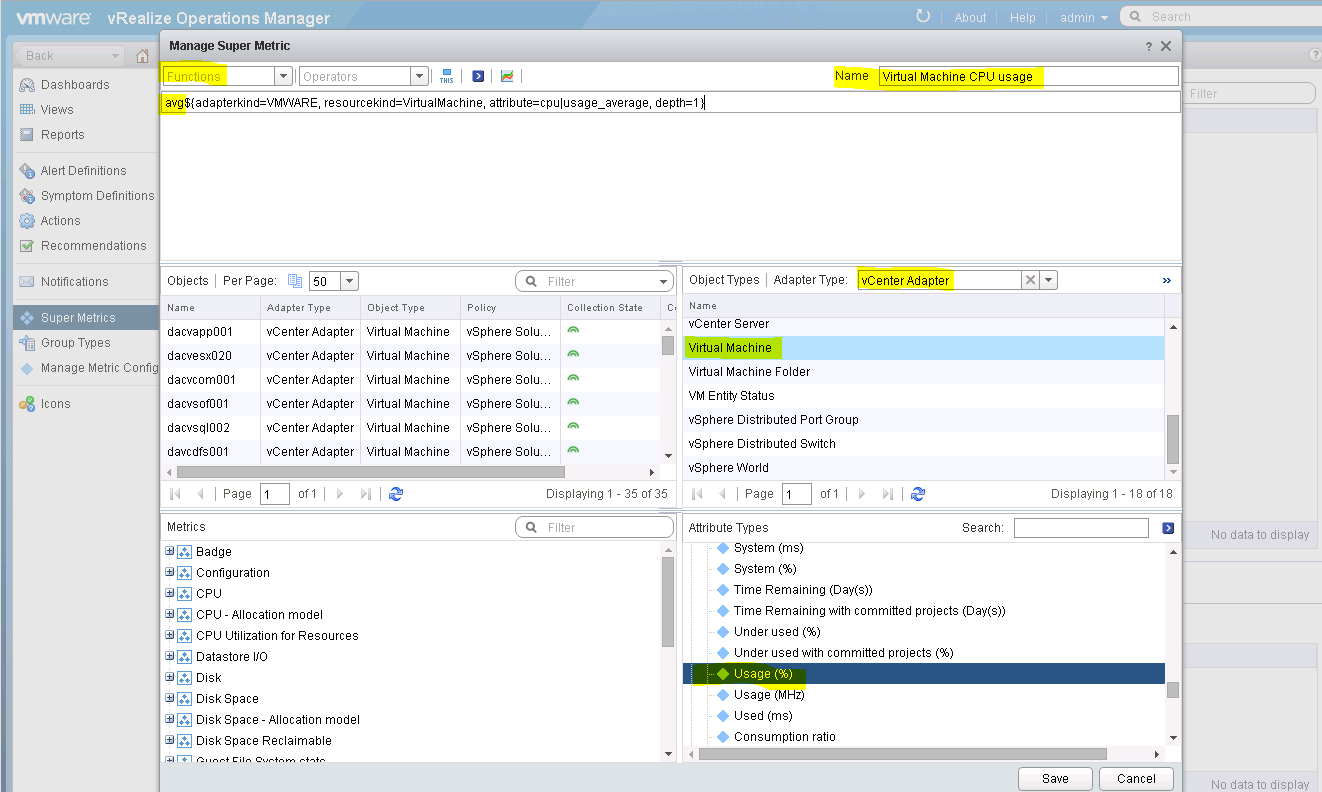Open the admin user menu
Viewport: 1322px width, 792px height.
click(1084, 17)
